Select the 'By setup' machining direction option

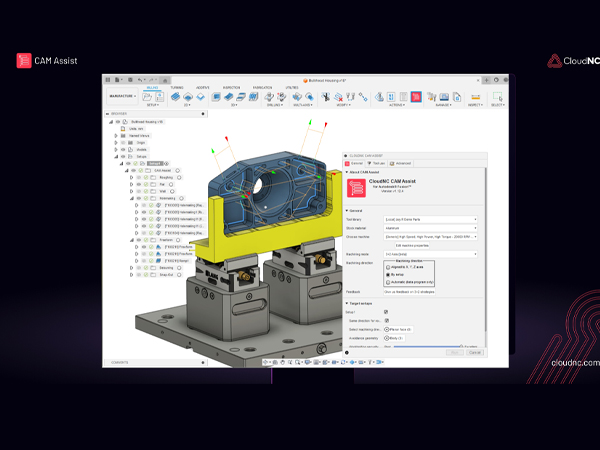pos(388,274)
